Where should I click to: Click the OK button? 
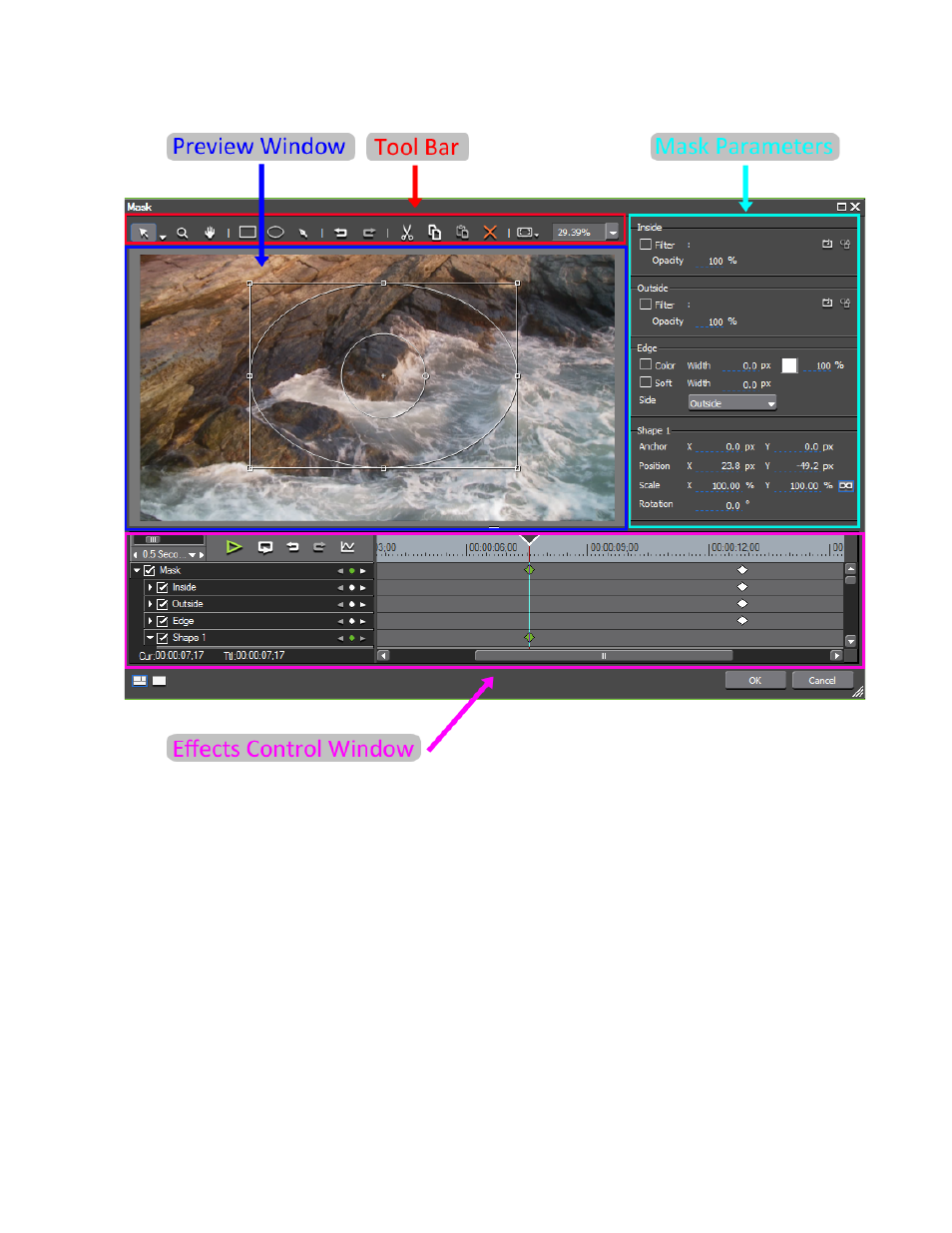[755, 681]
